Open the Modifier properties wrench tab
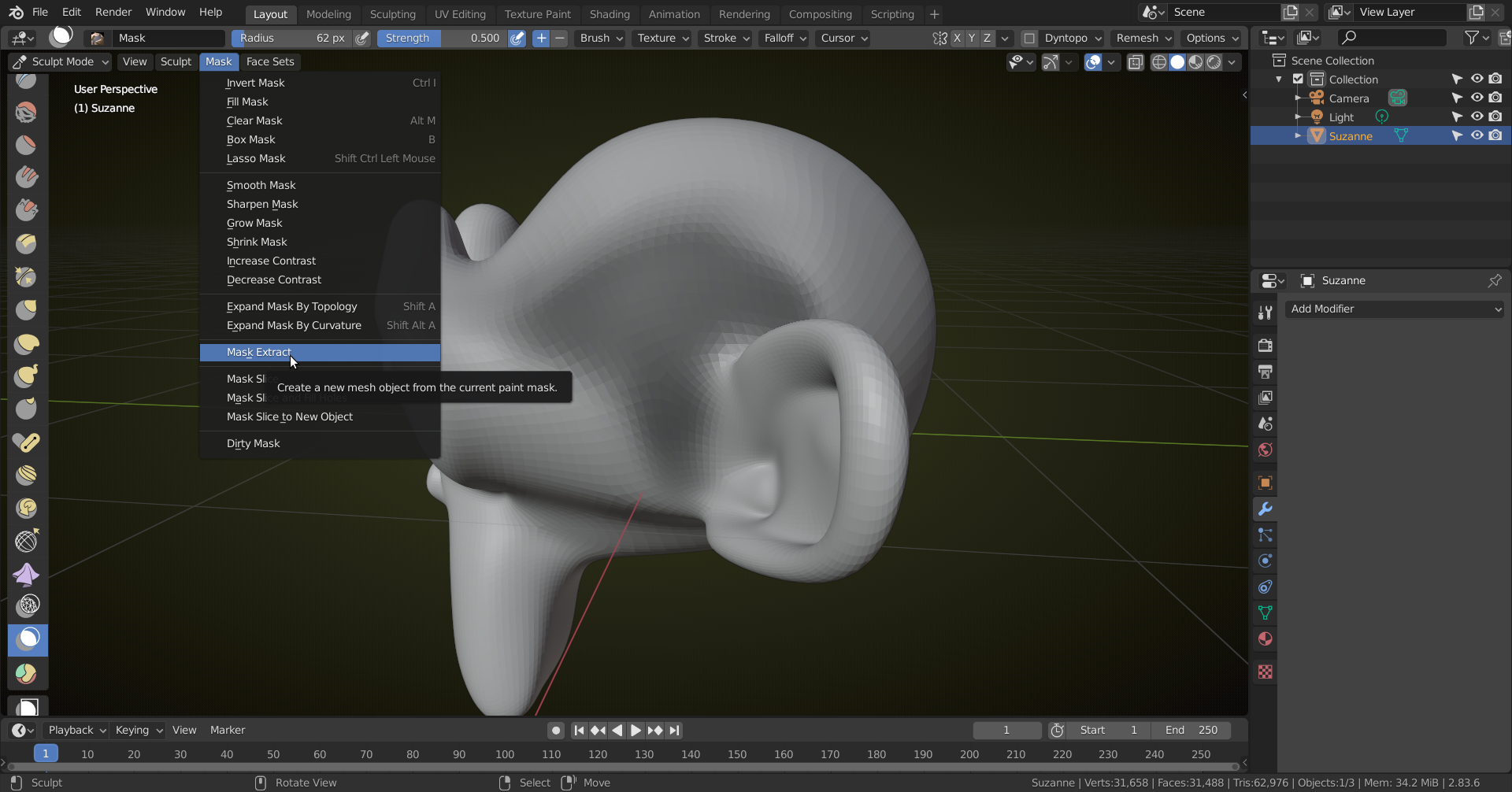Viewport: 1512px width, 792px height. (1265, 509)
